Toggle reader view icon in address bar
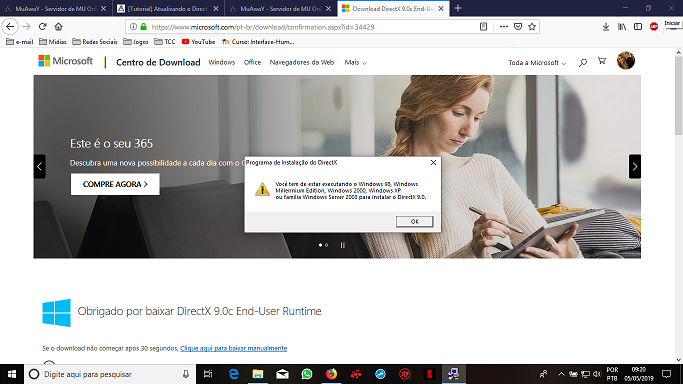Viewport: 683px width, 384px height. coord(483,27)
